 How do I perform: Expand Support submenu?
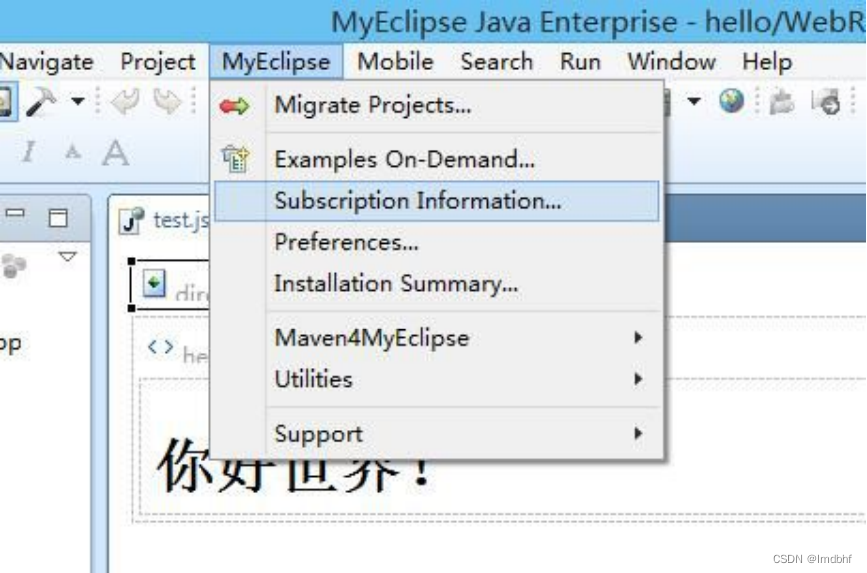437,434
